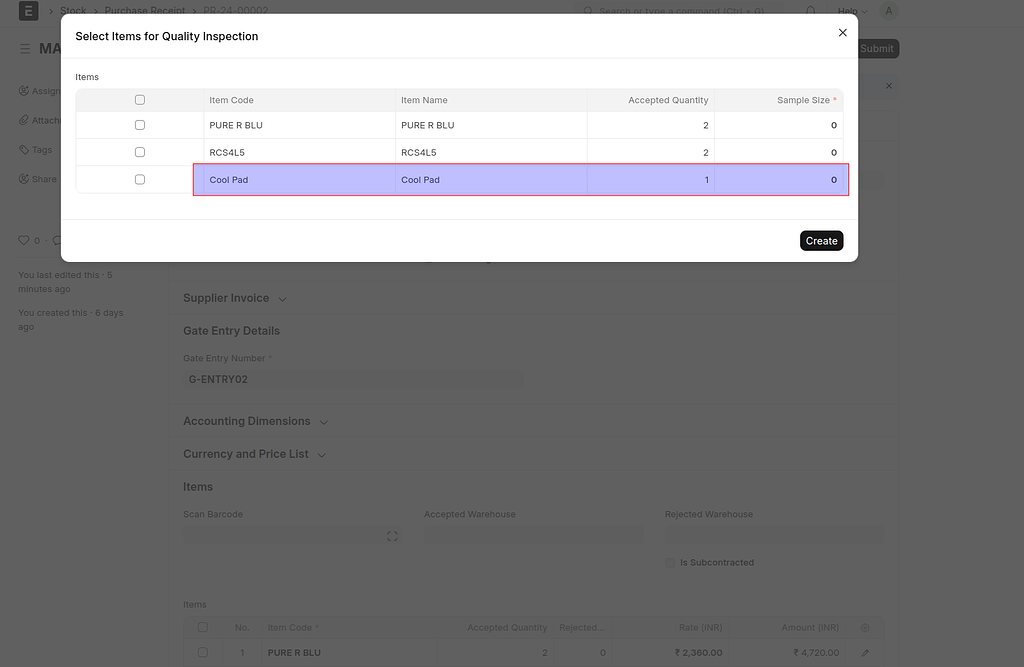1024x667 pixels.
Task: Open the notifications bell
Action: coord(809,11)
